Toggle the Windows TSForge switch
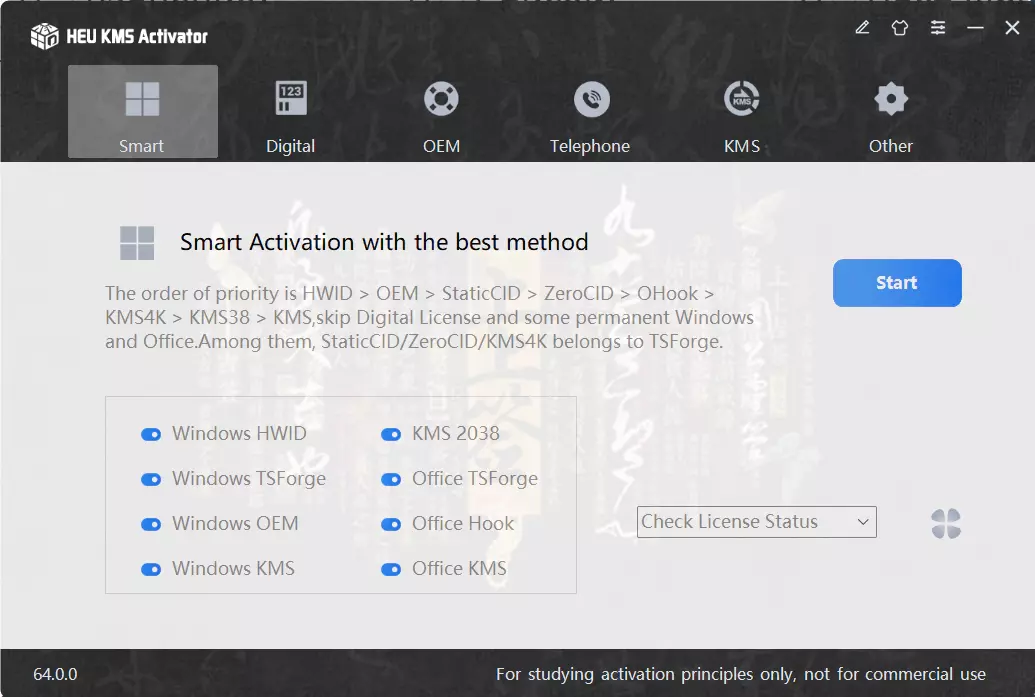Viewport: 1035px width, 697px height. [151, 479]
